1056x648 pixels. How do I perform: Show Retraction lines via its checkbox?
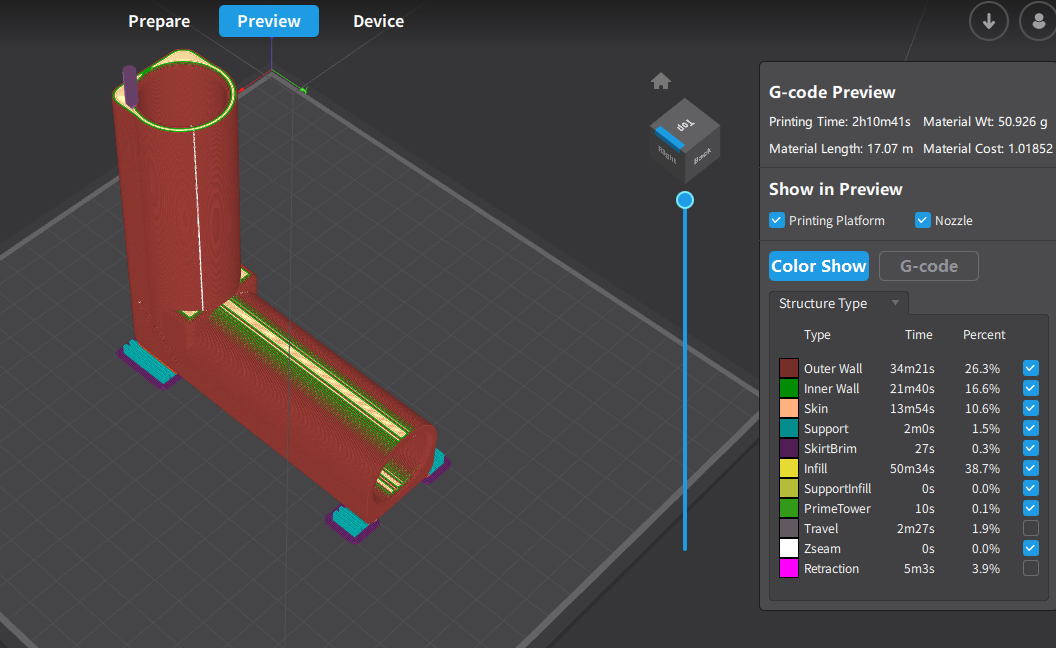pyautogui.click(x=1030, y=568)
